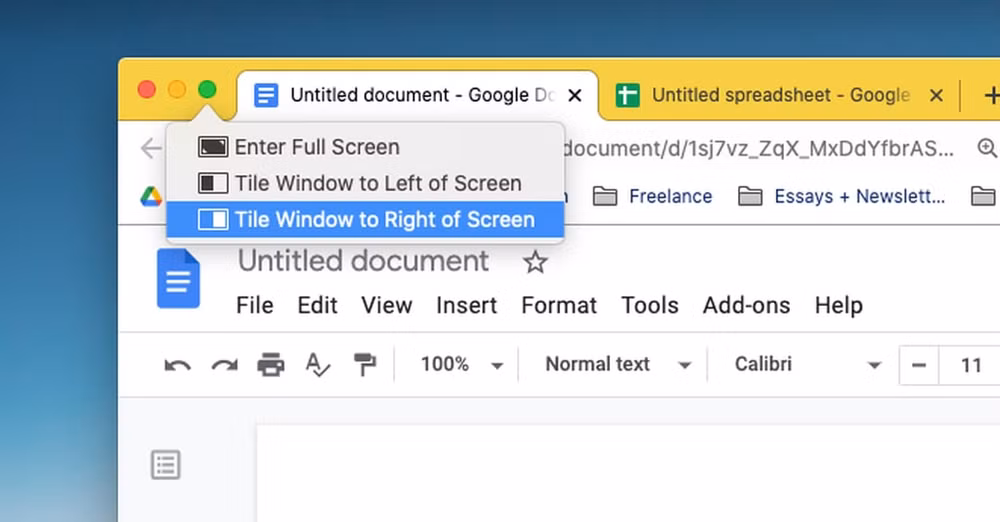Click the font size field showing 11
The height and width of the screenshot is (522, 1000).
click(x=970, y=365)
